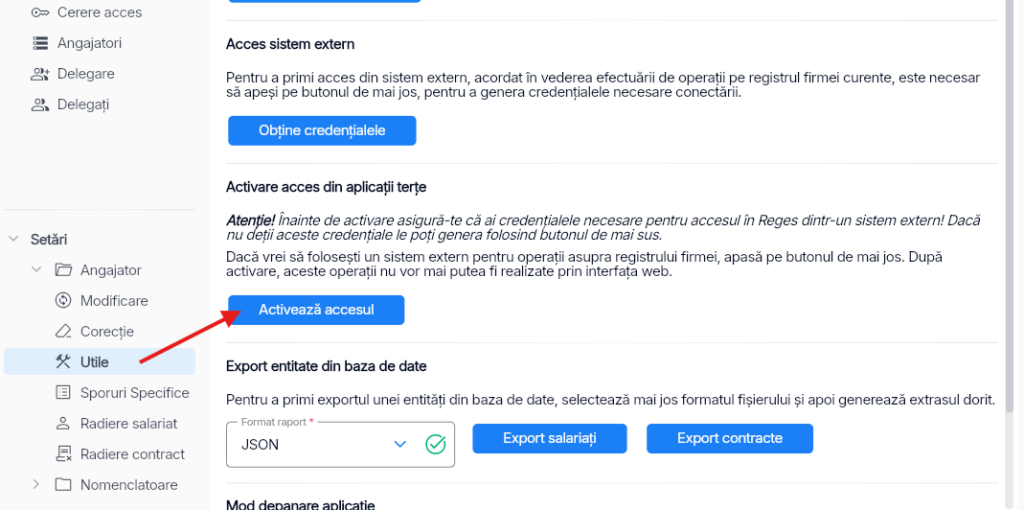The width and height of the screenshot is (1024, 510).
Task: Click the add-person icon beside Delegare
Action: 40,74
